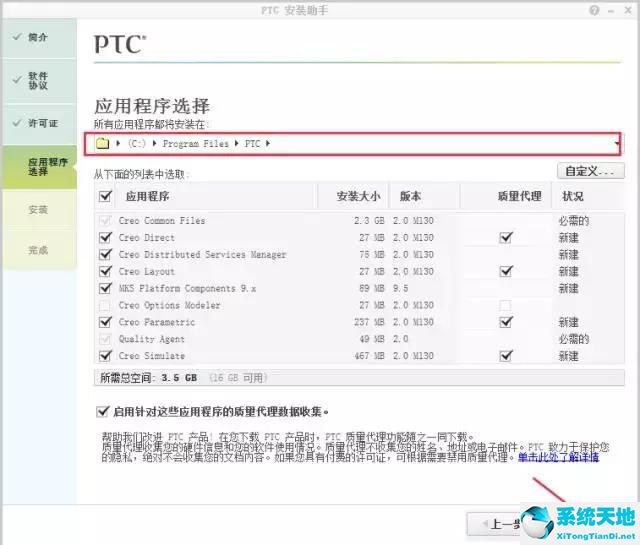640x545 pixels.
Task: Uncheck the Creo Direct application checkbox
Action: tap(105, 237)
